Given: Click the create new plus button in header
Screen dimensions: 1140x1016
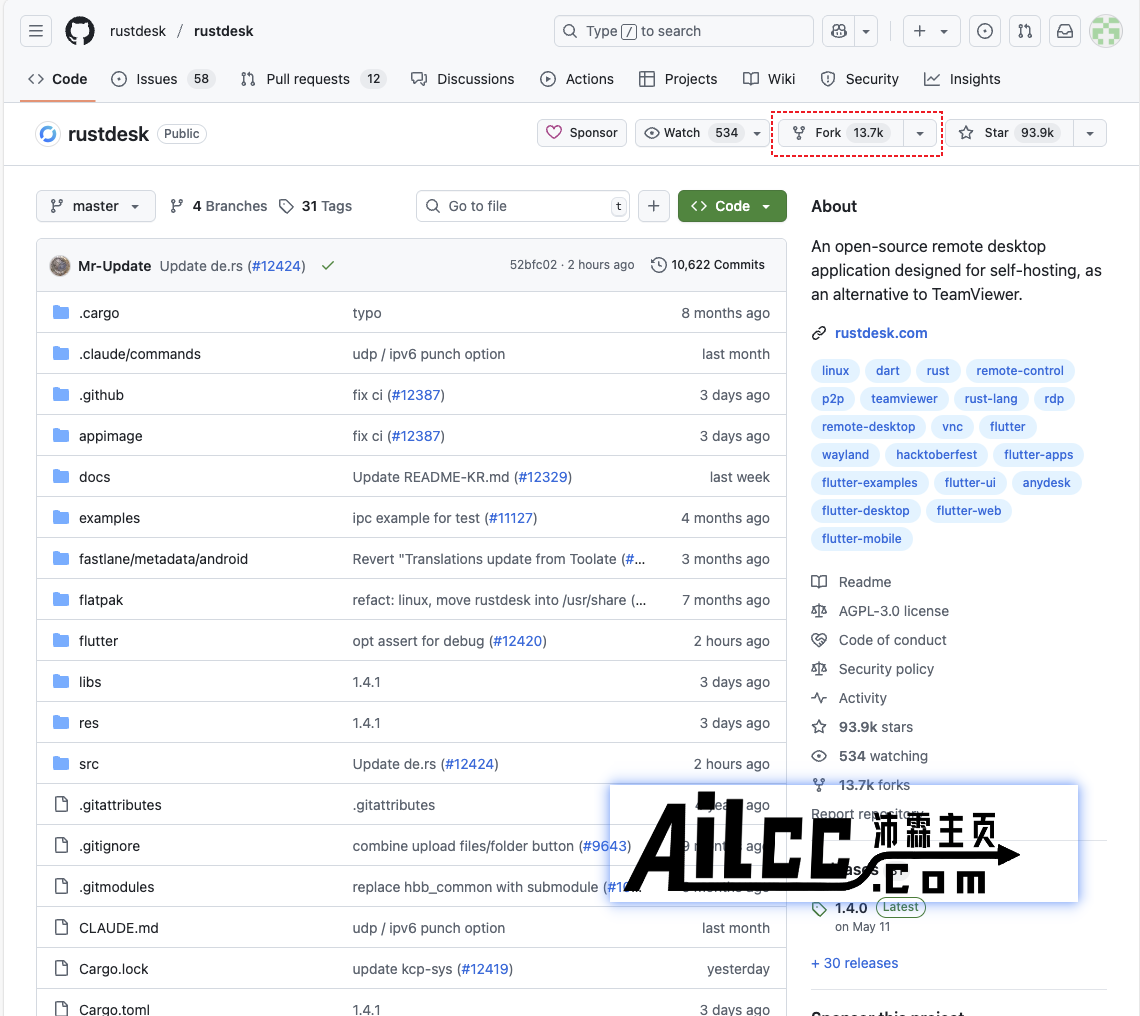Looking at the screenshot, I should pyautogui.click(x=931, y=31).
